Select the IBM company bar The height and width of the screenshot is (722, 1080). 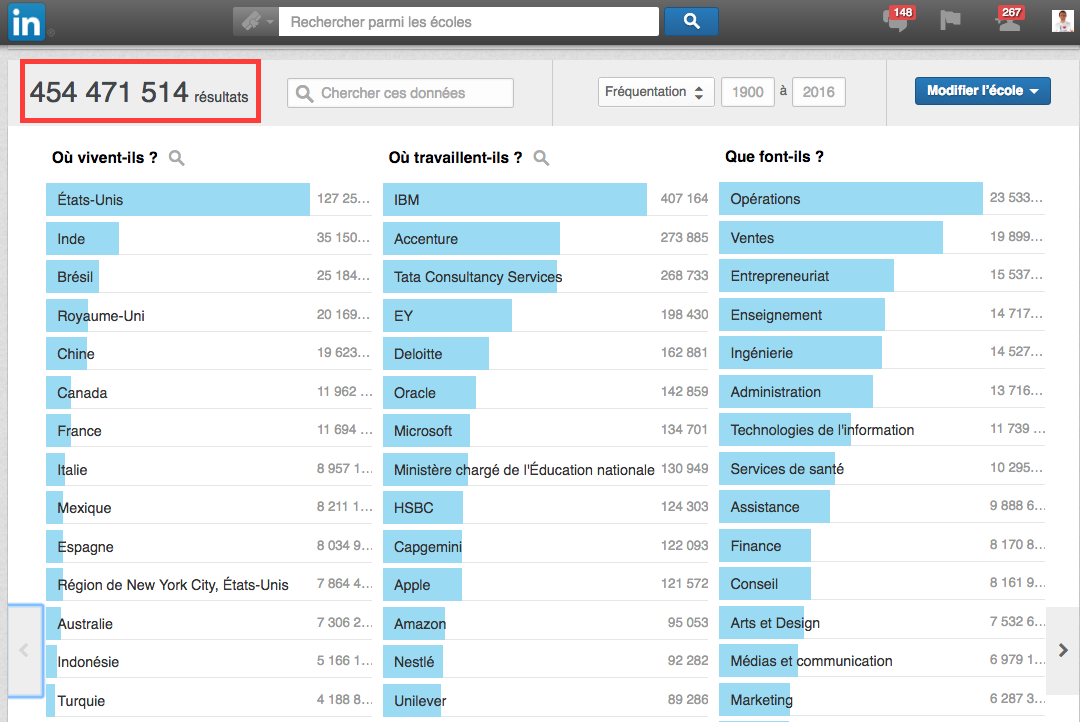[514, 199]
